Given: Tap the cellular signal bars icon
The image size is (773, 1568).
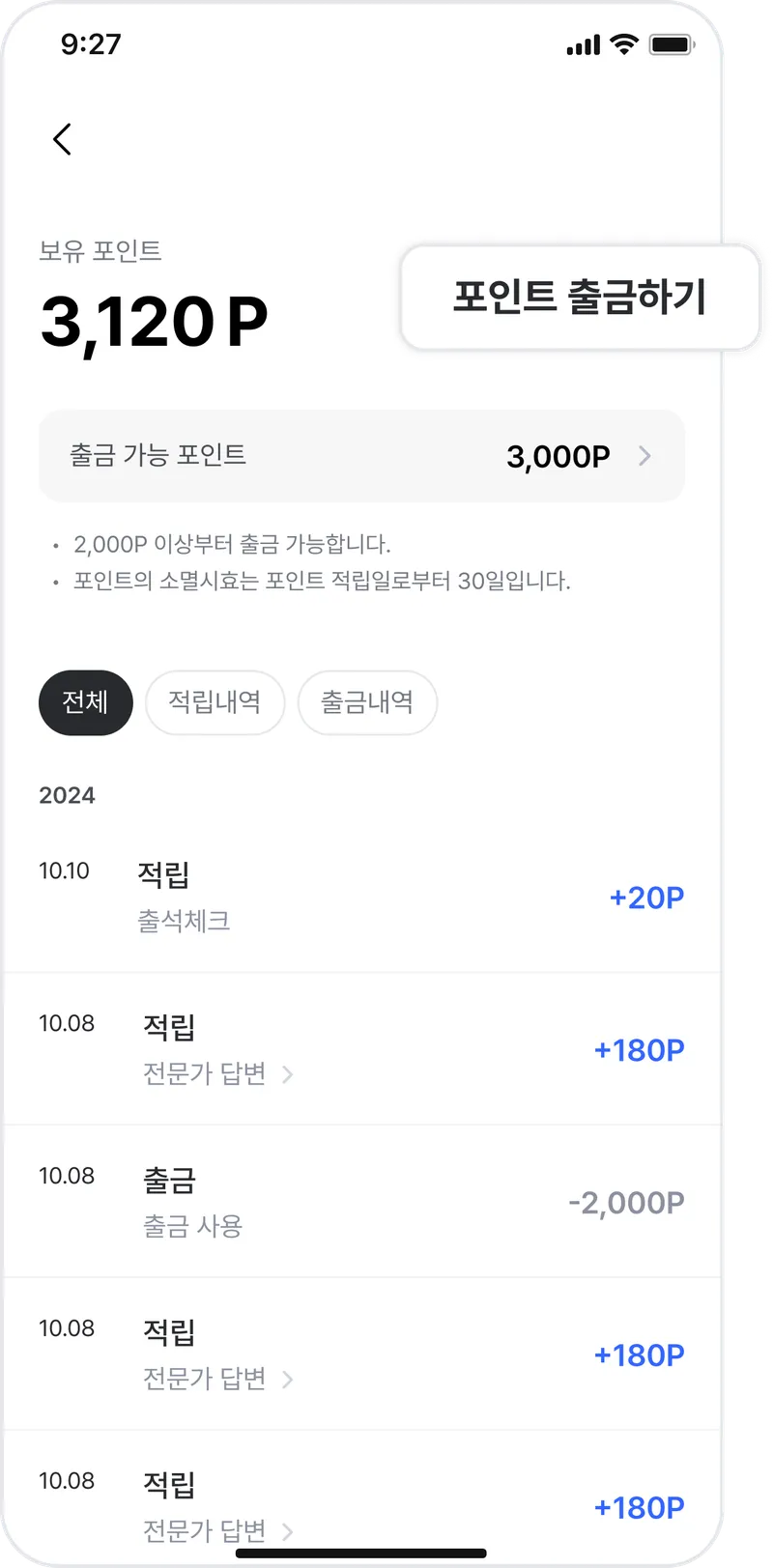Looking at the screenshot, I should tap(583, 45).
